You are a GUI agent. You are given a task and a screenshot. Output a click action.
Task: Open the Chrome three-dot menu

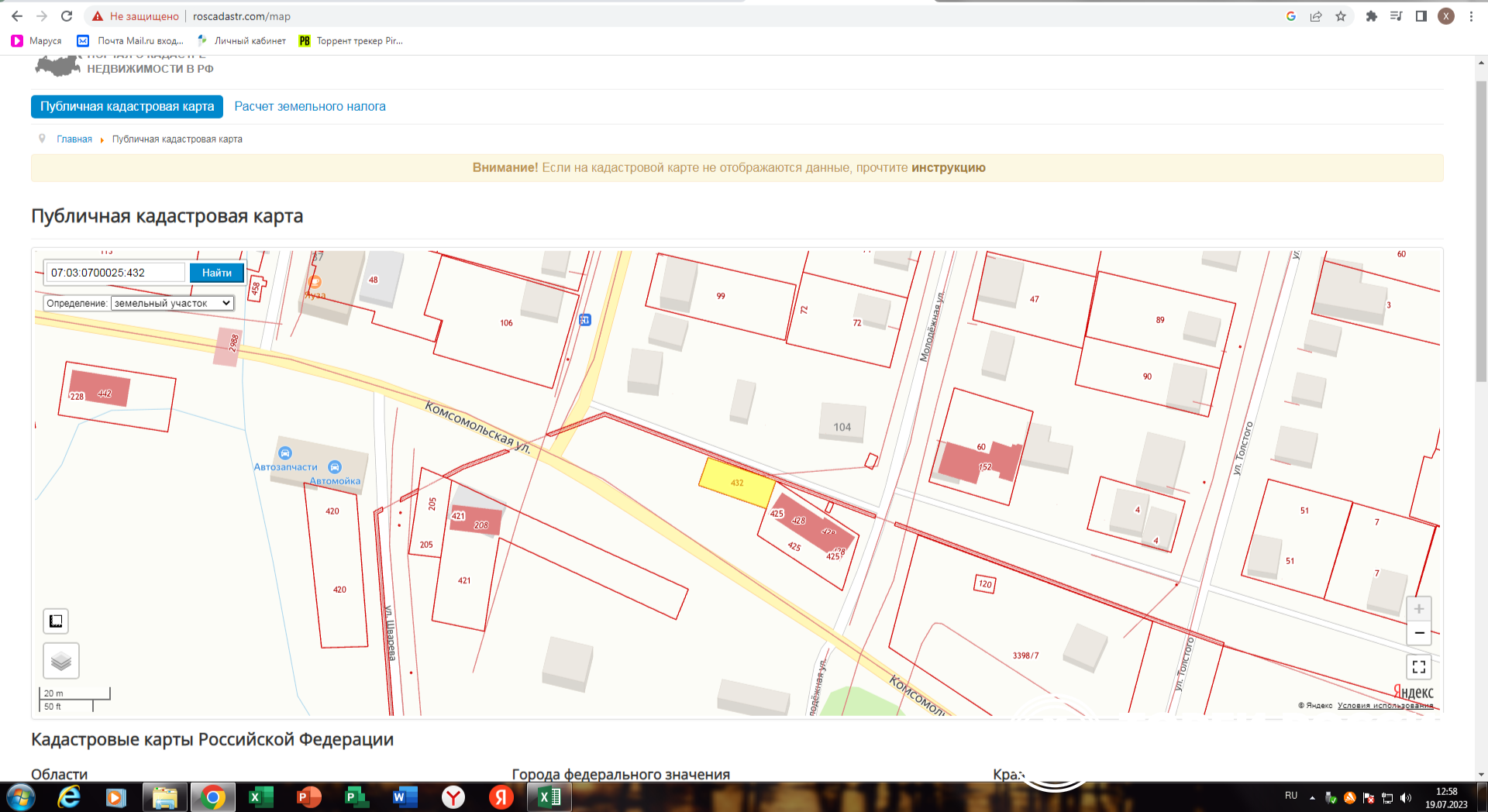coord(1471,16)
